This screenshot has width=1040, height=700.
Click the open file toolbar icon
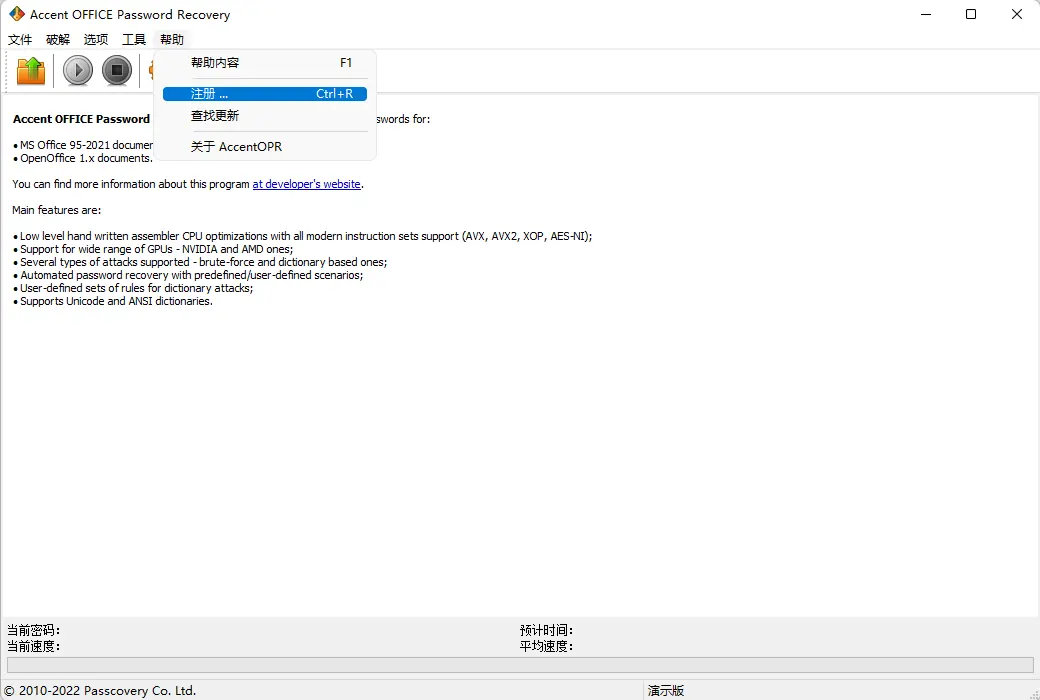pyautogui.click(x=31, y=70)
